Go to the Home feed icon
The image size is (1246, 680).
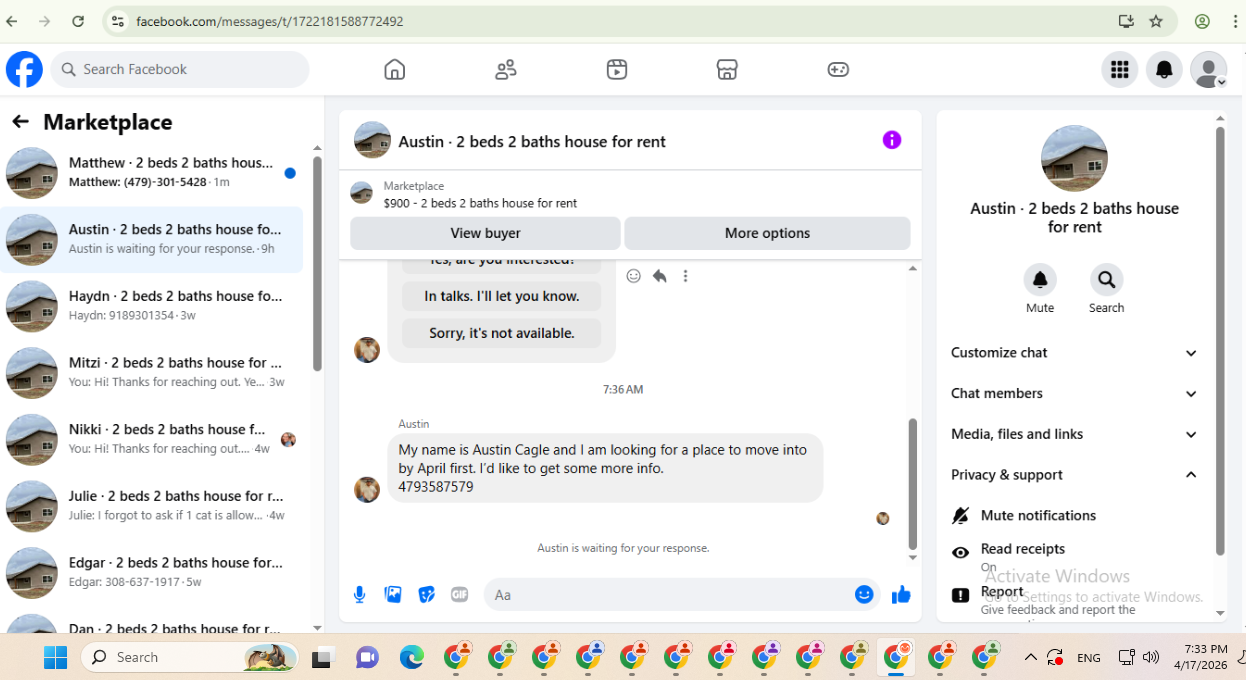coord(395,69)
